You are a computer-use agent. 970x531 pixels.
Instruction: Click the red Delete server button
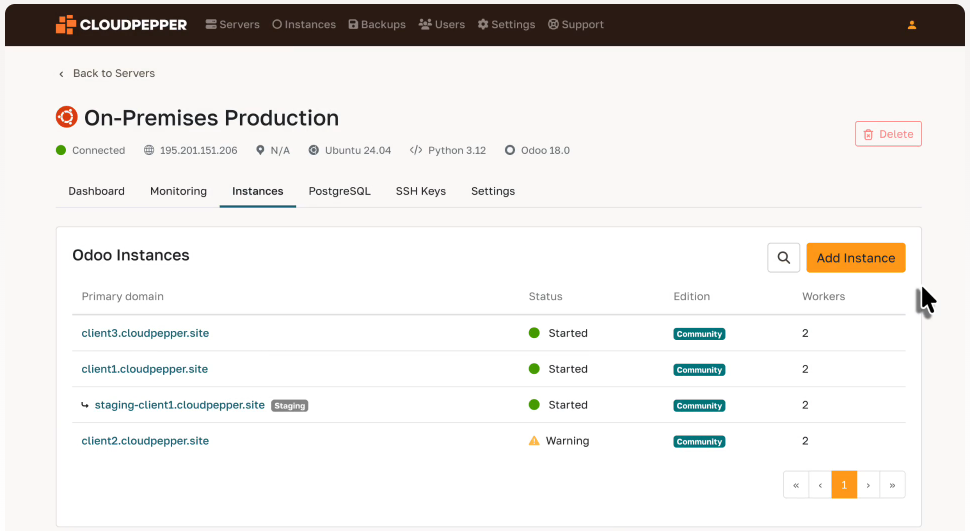[888, 134]
